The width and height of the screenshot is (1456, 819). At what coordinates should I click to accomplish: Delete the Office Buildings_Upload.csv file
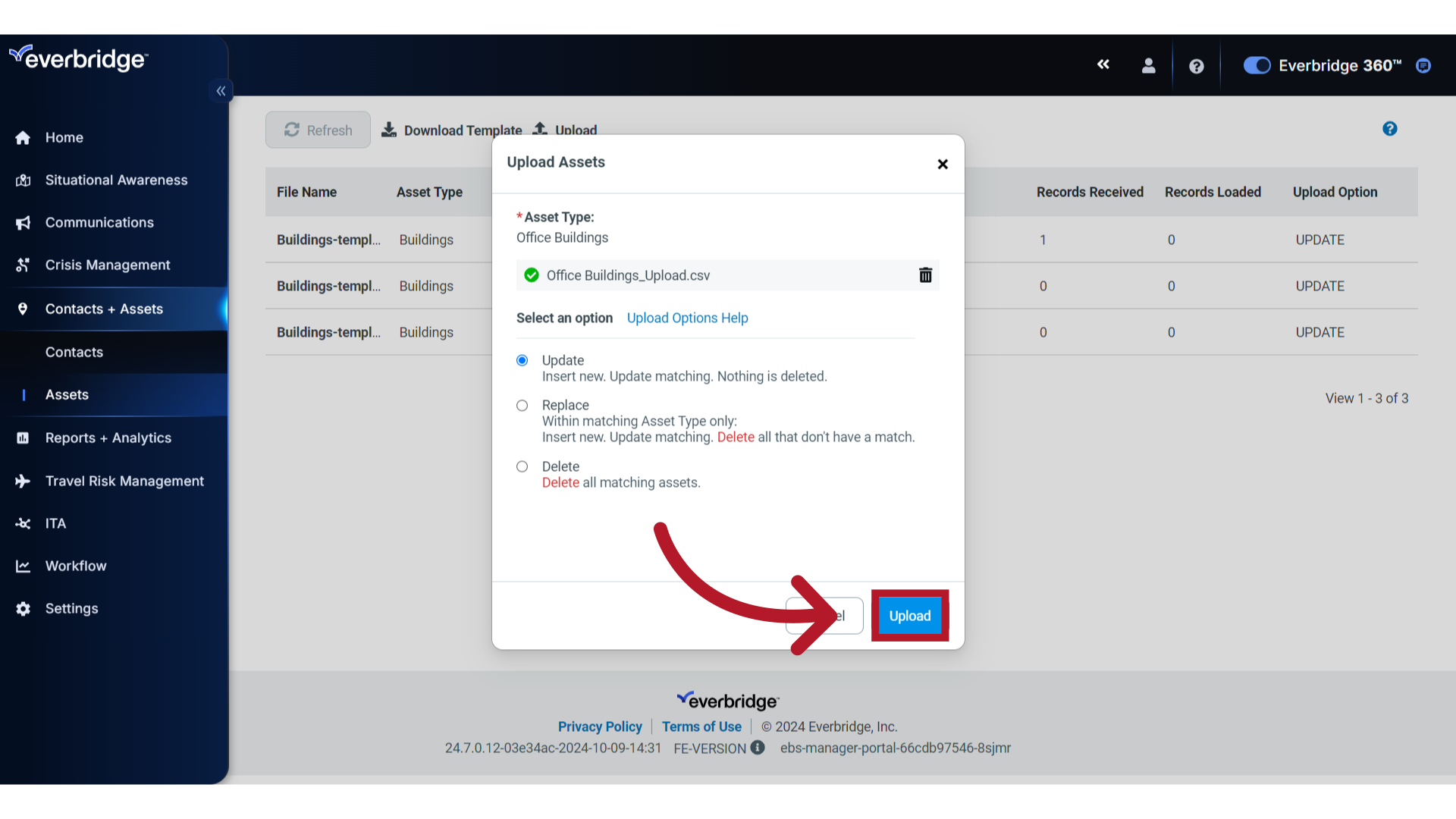click(925, 275)
